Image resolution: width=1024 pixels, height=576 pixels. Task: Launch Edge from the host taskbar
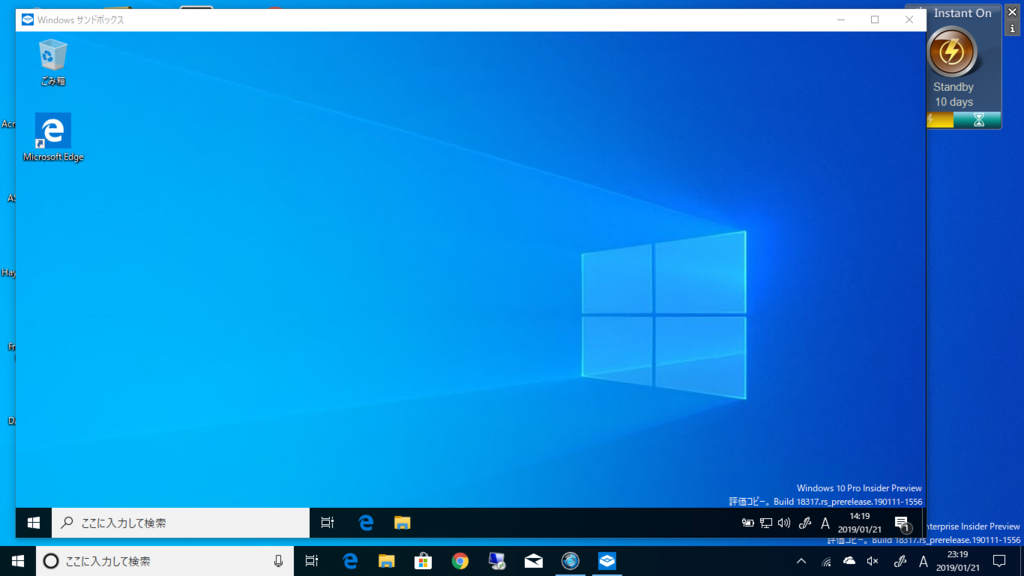(350, 561)
